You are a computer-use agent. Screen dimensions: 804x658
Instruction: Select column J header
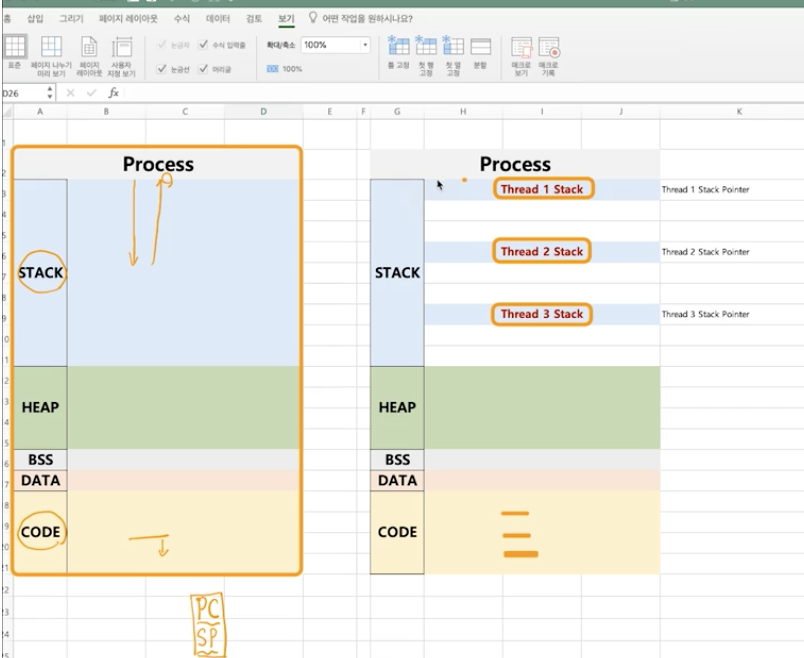click(x=621, y=112)
